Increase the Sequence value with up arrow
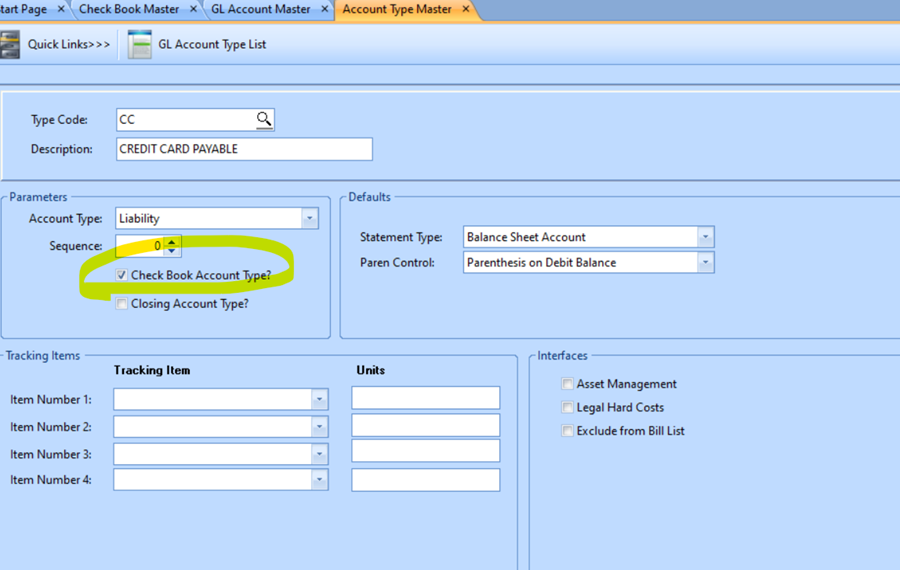900x570 pixels. pos(172,241)
